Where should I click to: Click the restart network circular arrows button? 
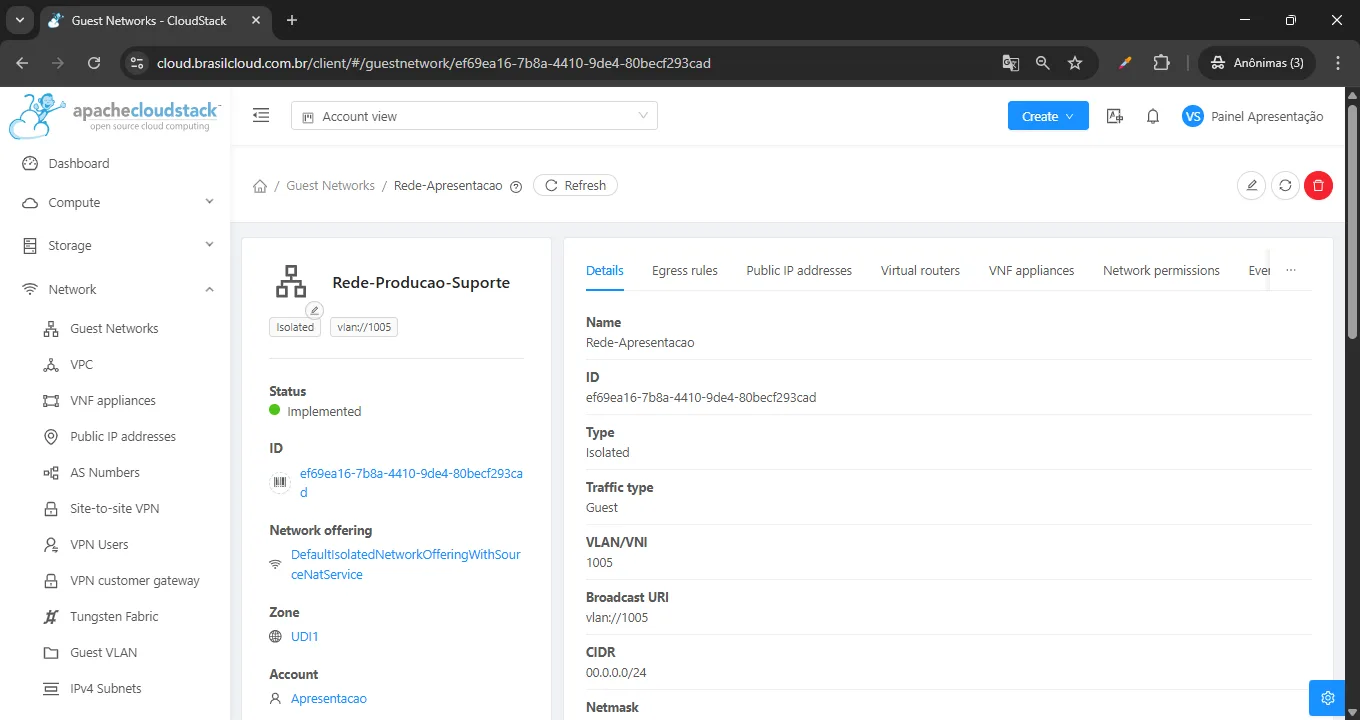(1285, 185)
